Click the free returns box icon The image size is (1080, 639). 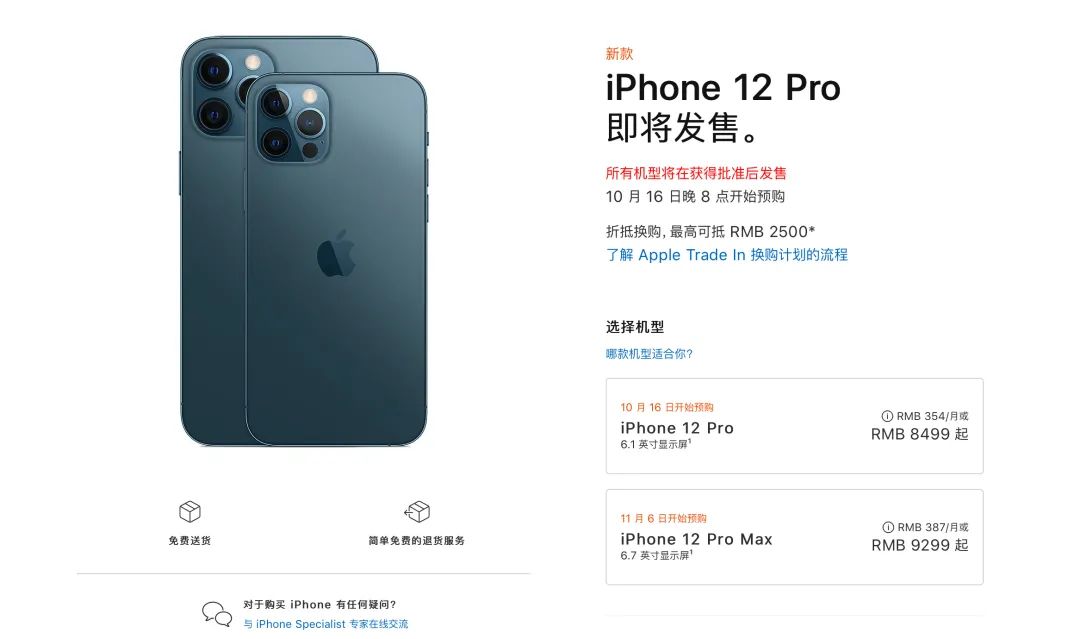click(x=417, y=512)
